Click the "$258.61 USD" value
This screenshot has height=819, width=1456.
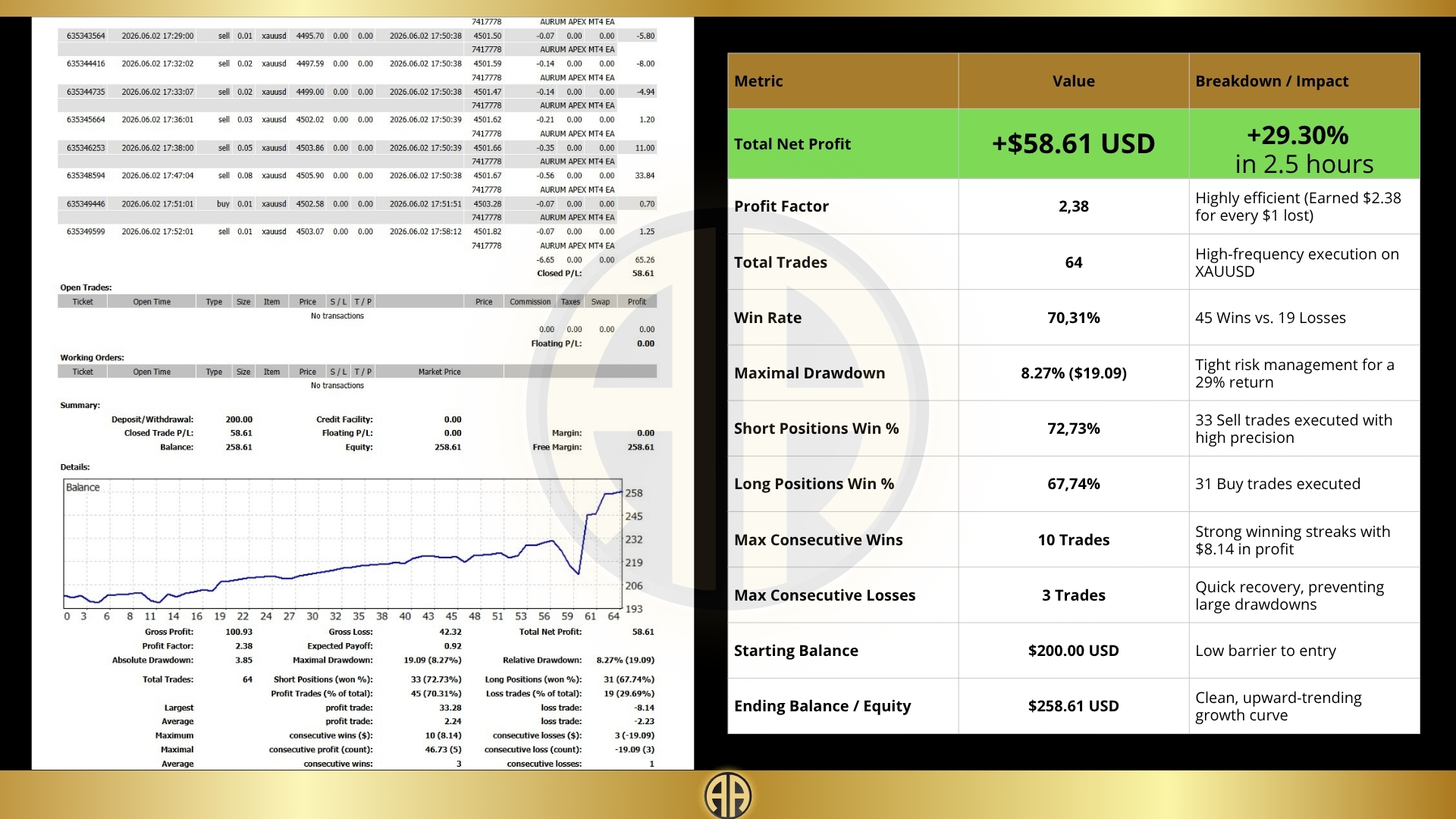[x=1073, y=706]
